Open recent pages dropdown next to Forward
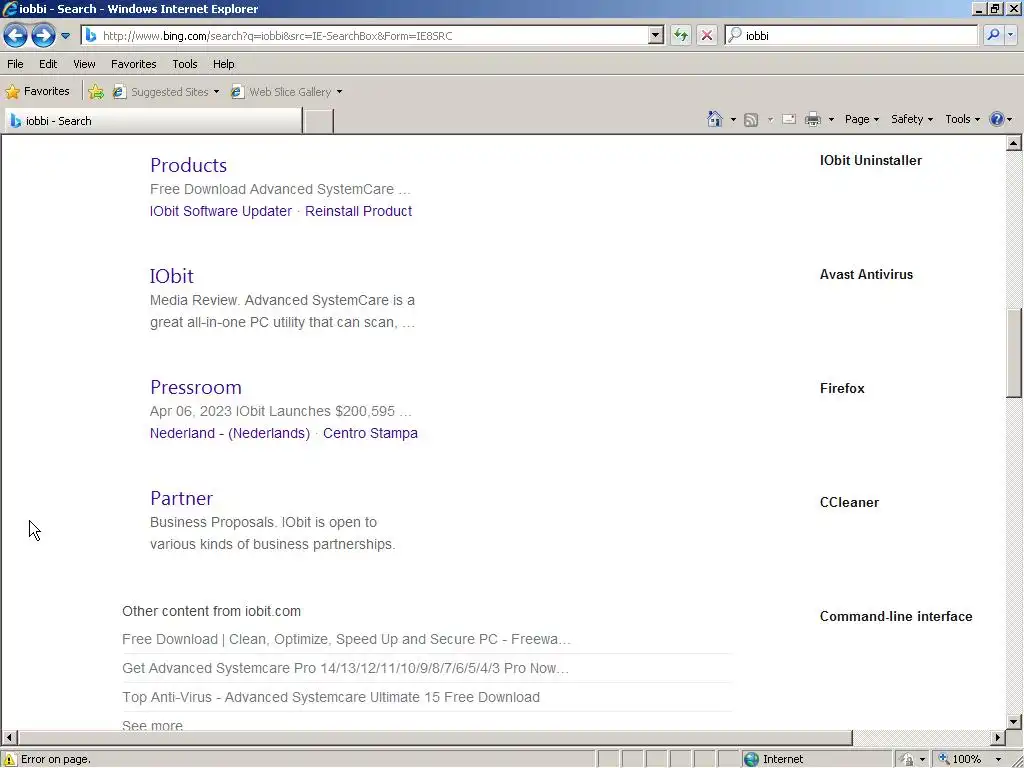The height and width of the screenshot is (768, 1024). tap(65, 36)
